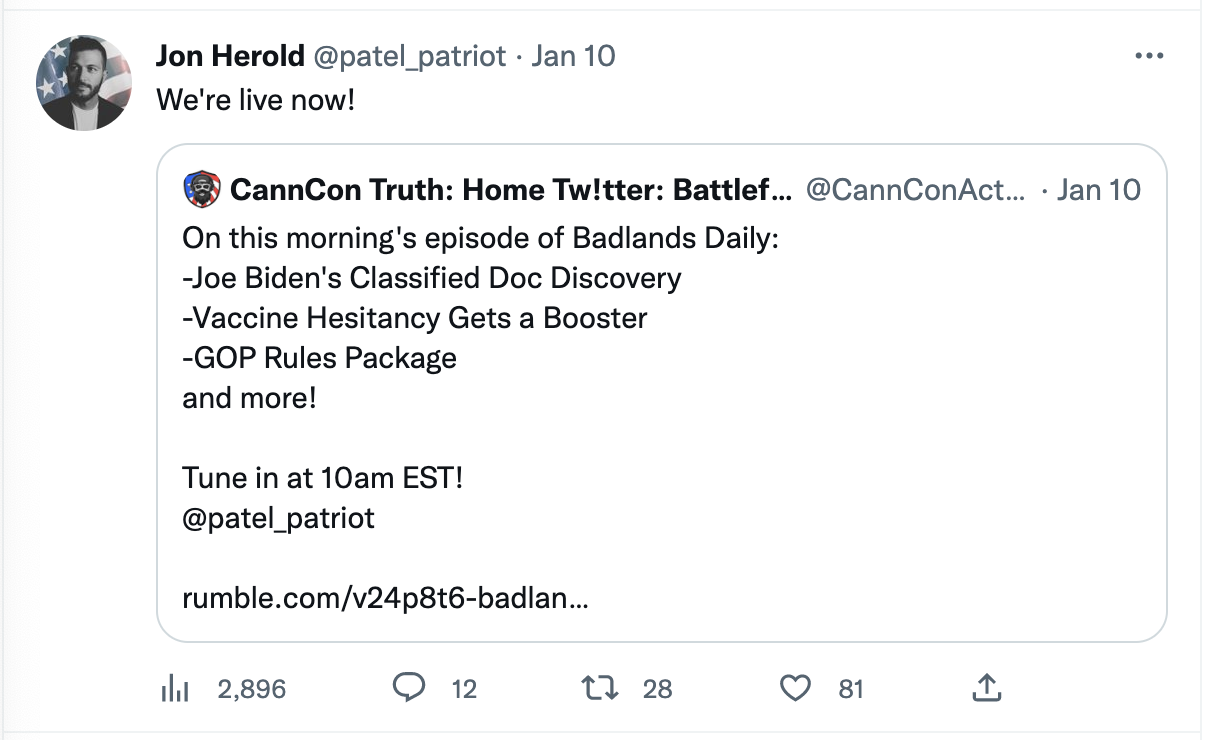Click the Jan 10 timestamp on Jon Herold's tweet

[x=574, y=55]
